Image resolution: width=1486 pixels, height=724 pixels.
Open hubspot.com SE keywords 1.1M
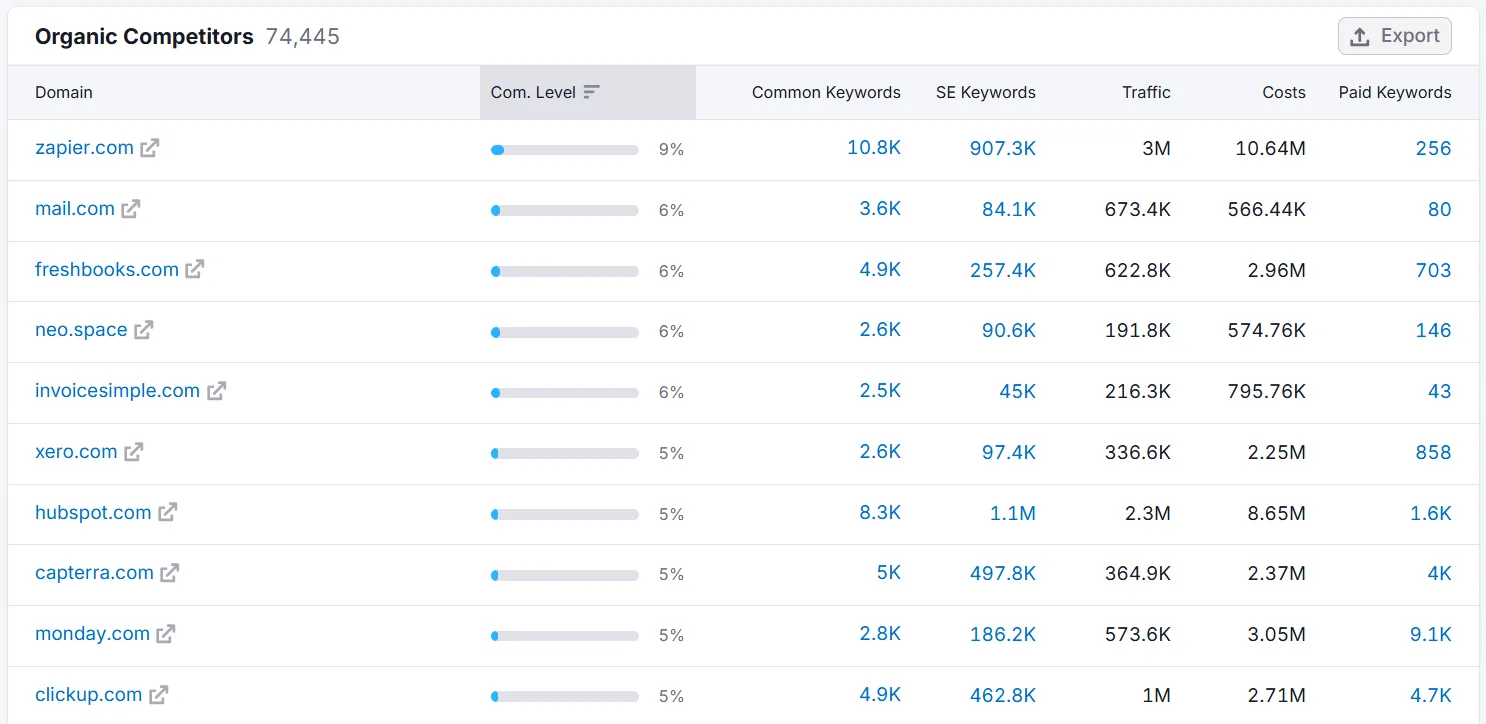(x=1012, y=513)
